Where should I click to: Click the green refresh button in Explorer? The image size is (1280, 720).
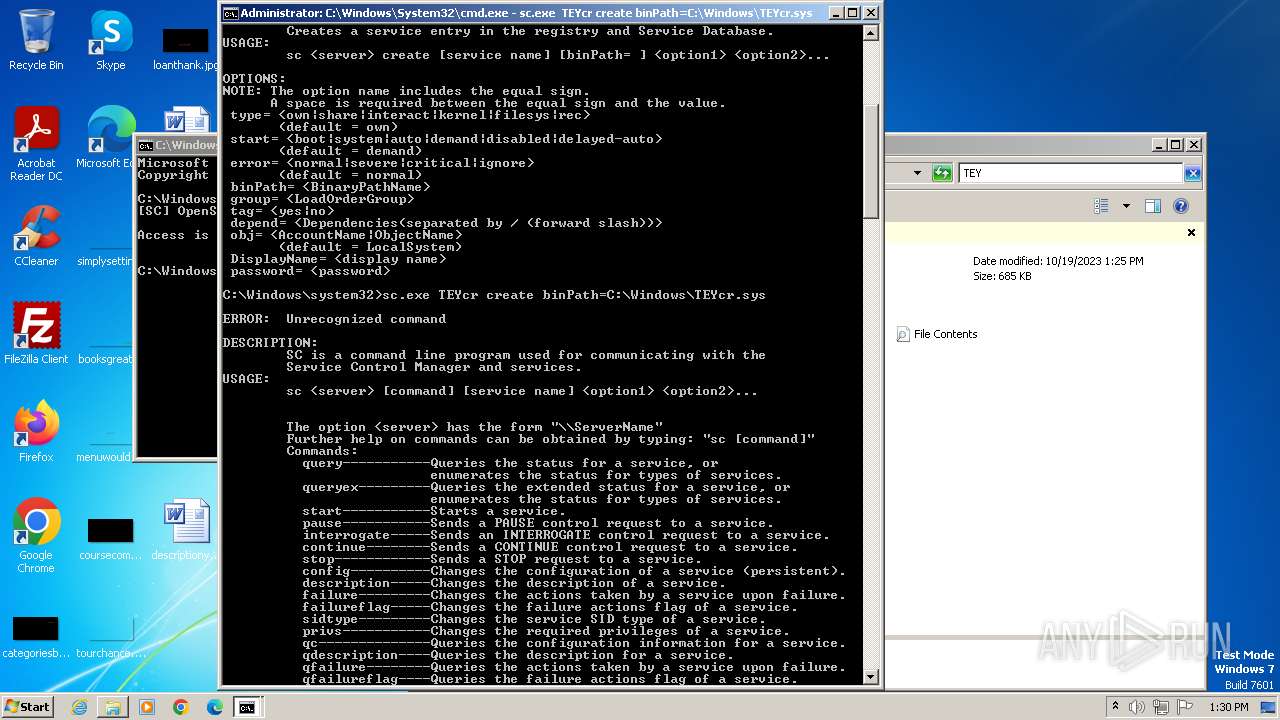point(941,173)
